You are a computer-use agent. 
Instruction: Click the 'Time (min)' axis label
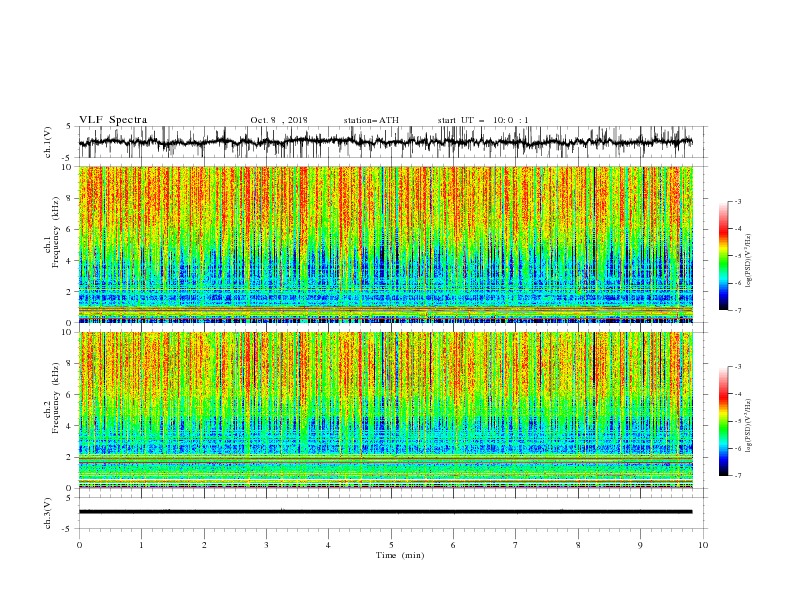(400, 555)
